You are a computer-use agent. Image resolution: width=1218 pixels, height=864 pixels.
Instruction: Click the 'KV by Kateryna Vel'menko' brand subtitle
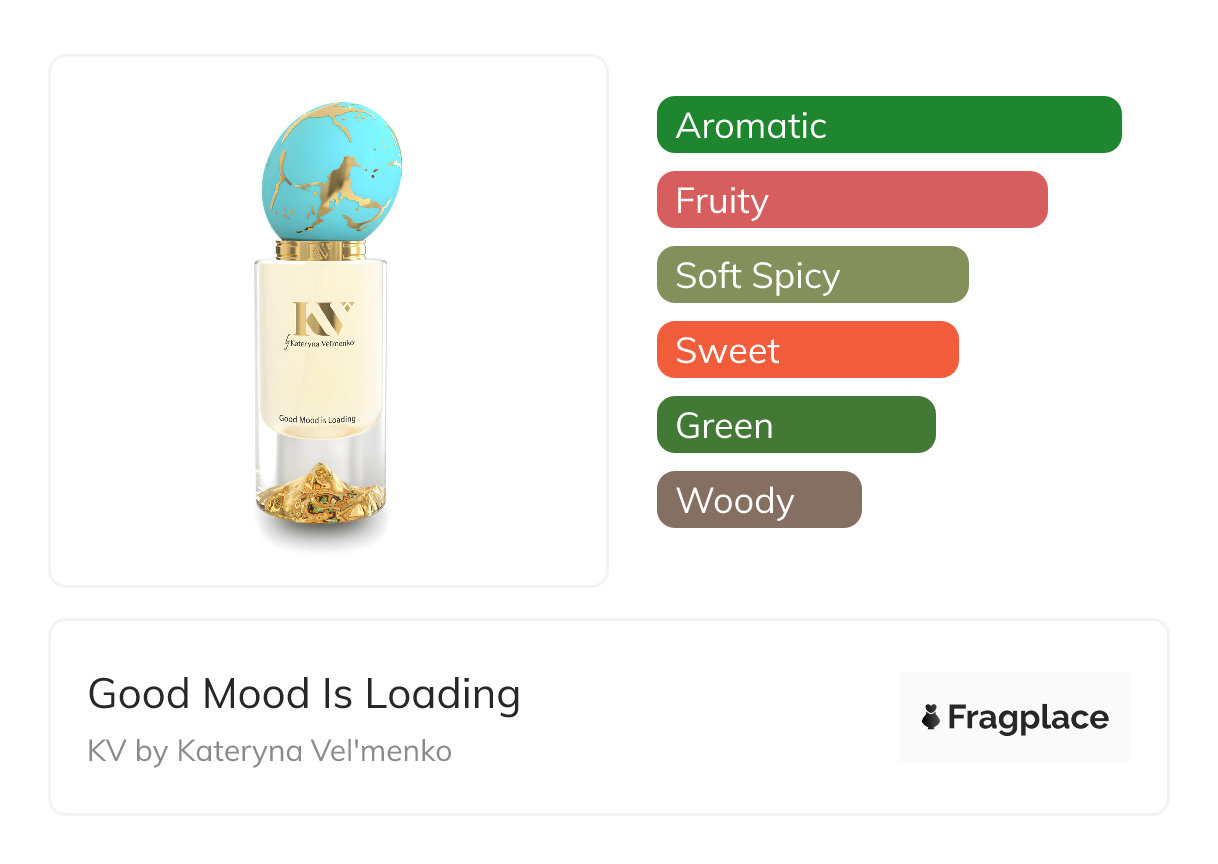270,750
